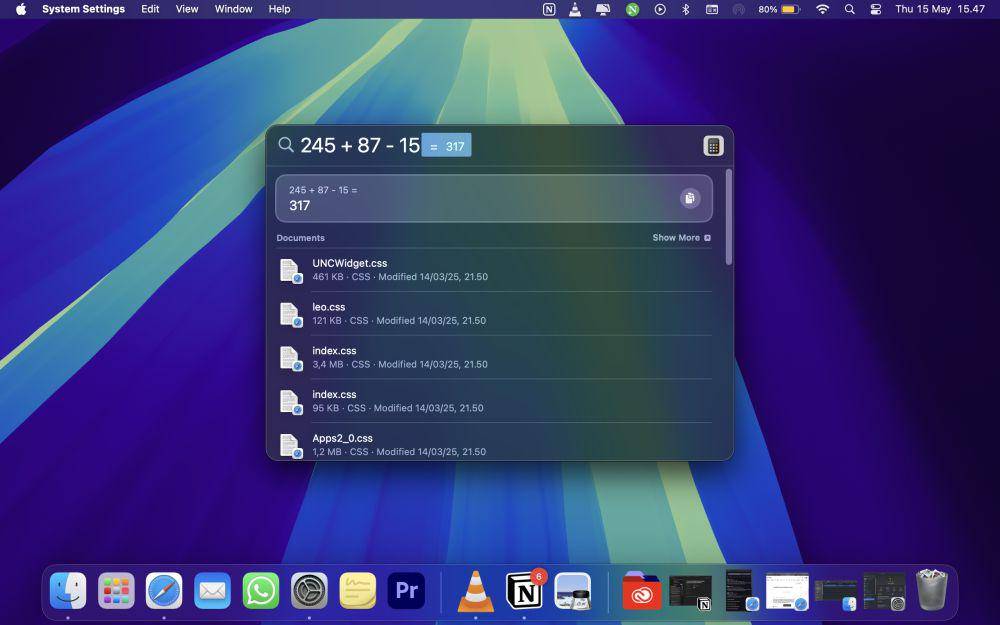Click the Thu 15 May 15.47 clock
Image resolution: width=1000 pixels, height=625 pixels.
(940, 9)
